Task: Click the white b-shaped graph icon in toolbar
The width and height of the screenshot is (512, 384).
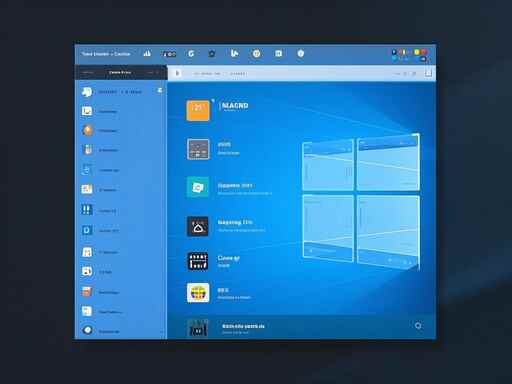Action: 234,53
